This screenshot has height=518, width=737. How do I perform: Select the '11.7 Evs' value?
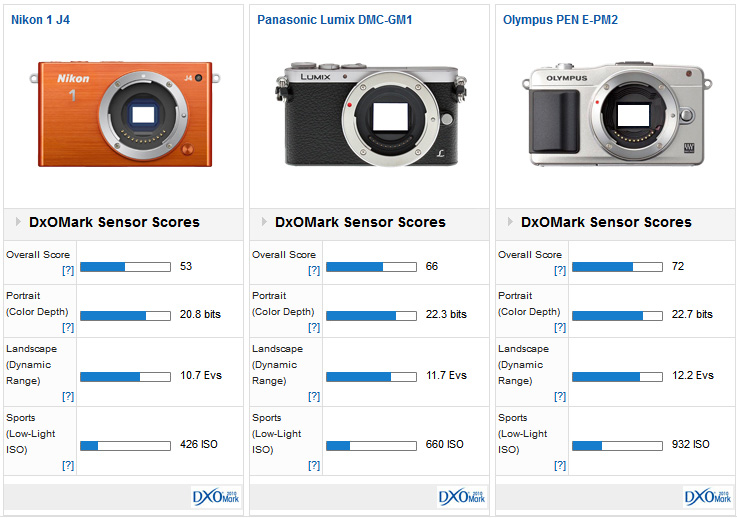click(x=447, y=375)
